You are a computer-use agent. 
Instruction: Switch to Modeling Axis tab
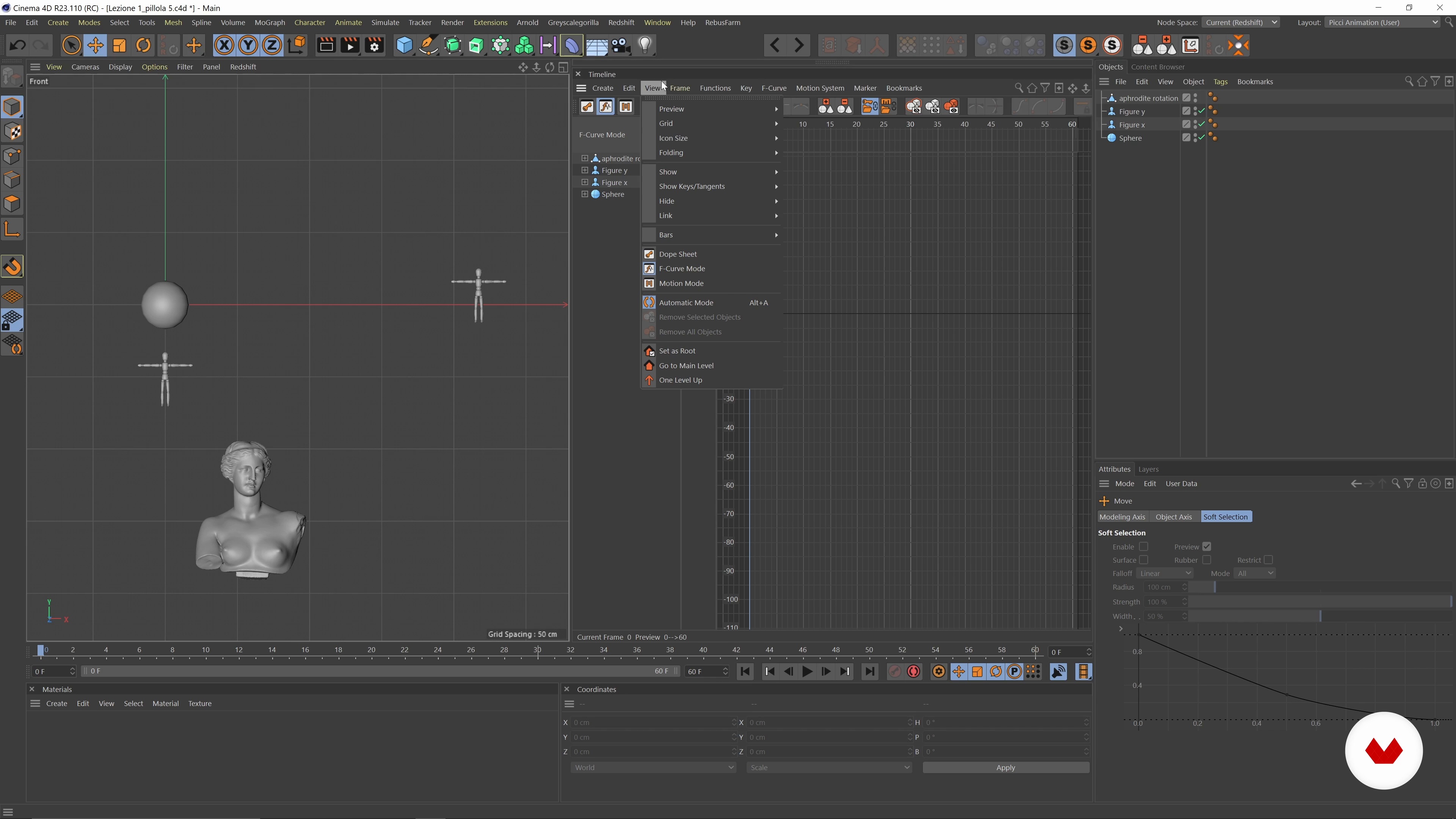[x=1122, y=517]
